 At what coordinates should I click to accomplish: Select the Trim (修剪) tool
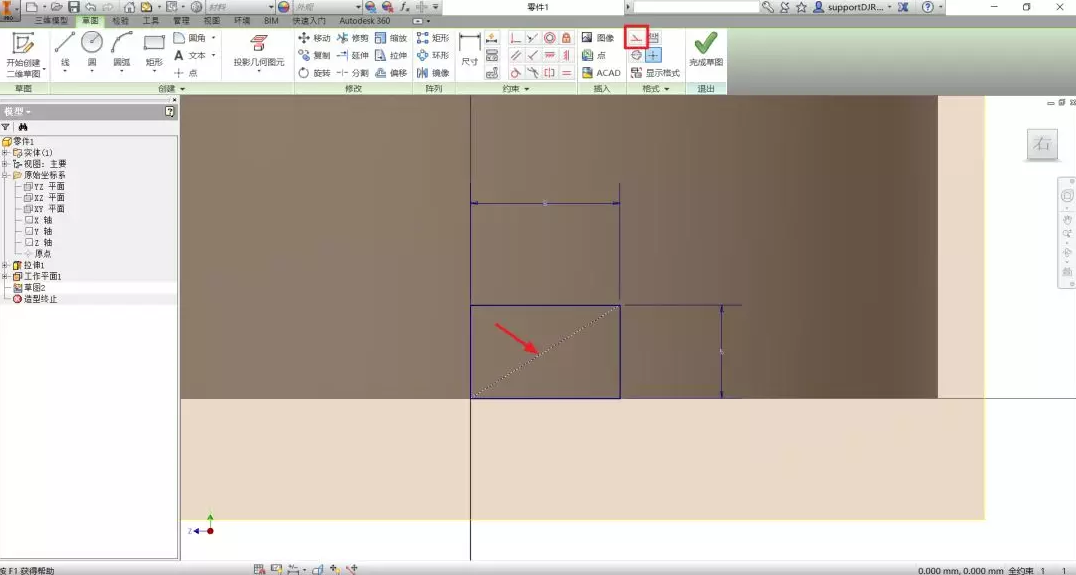point(353,38)
